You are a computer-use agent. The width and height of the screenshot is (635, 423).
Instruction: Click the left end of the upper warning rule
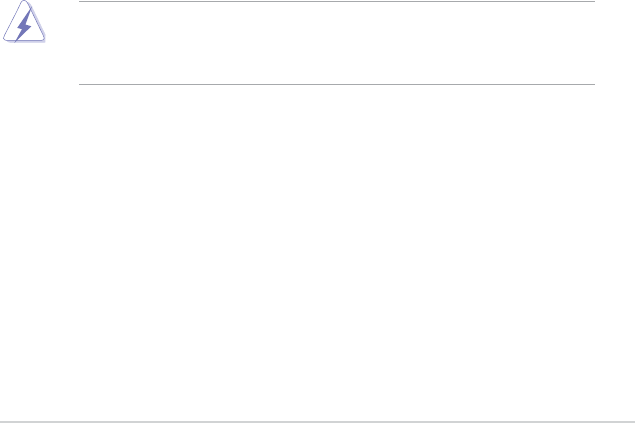coord(81,2)
